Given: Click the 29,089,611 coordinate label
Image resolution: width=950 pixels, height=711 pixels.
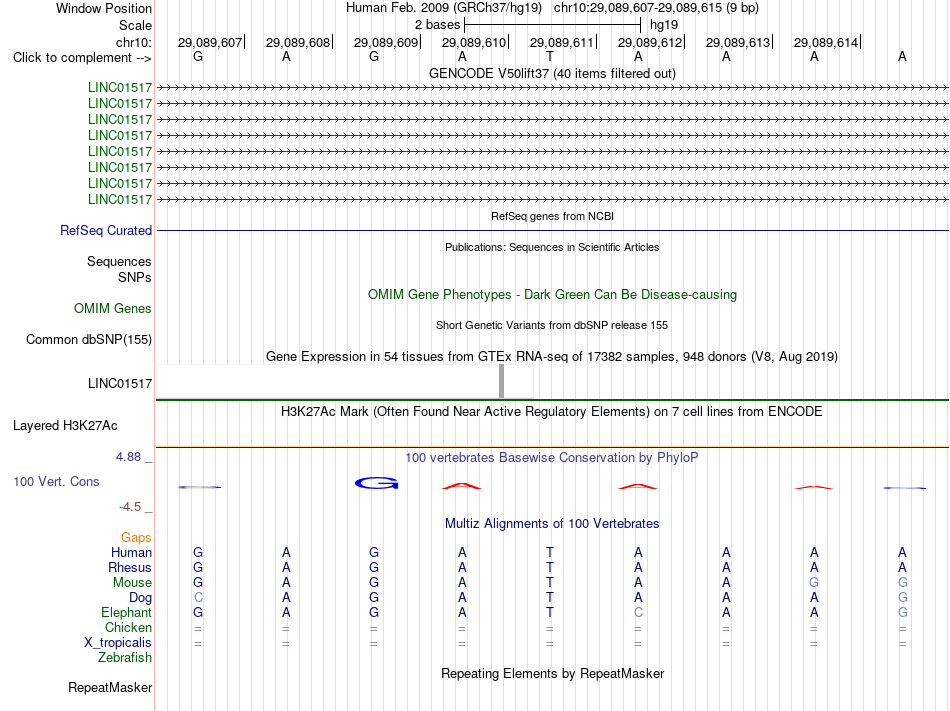Looking at the screenshot, I should pyautogui.click(x=562, y=42).
